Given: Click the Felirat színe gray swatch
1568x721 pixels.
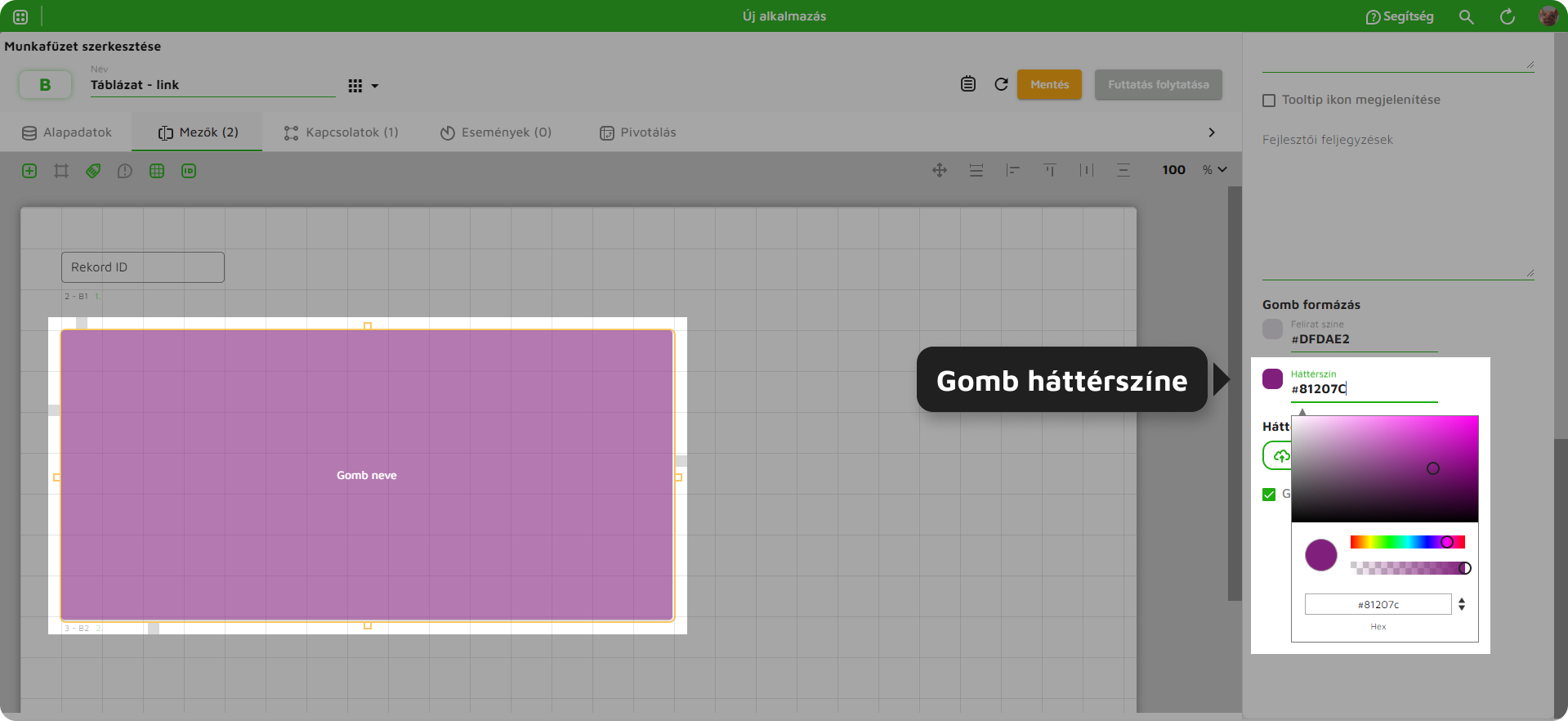Looking at the screenshot, I should pos(1273,329).
